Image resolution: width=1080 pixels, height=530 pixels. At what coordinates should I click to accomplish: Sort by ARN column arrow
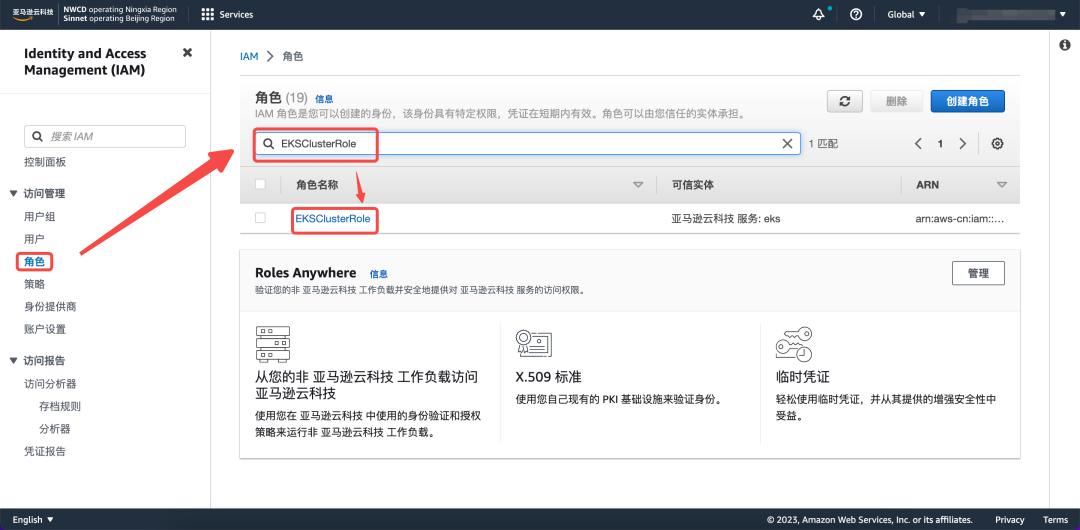point(1001,185)
